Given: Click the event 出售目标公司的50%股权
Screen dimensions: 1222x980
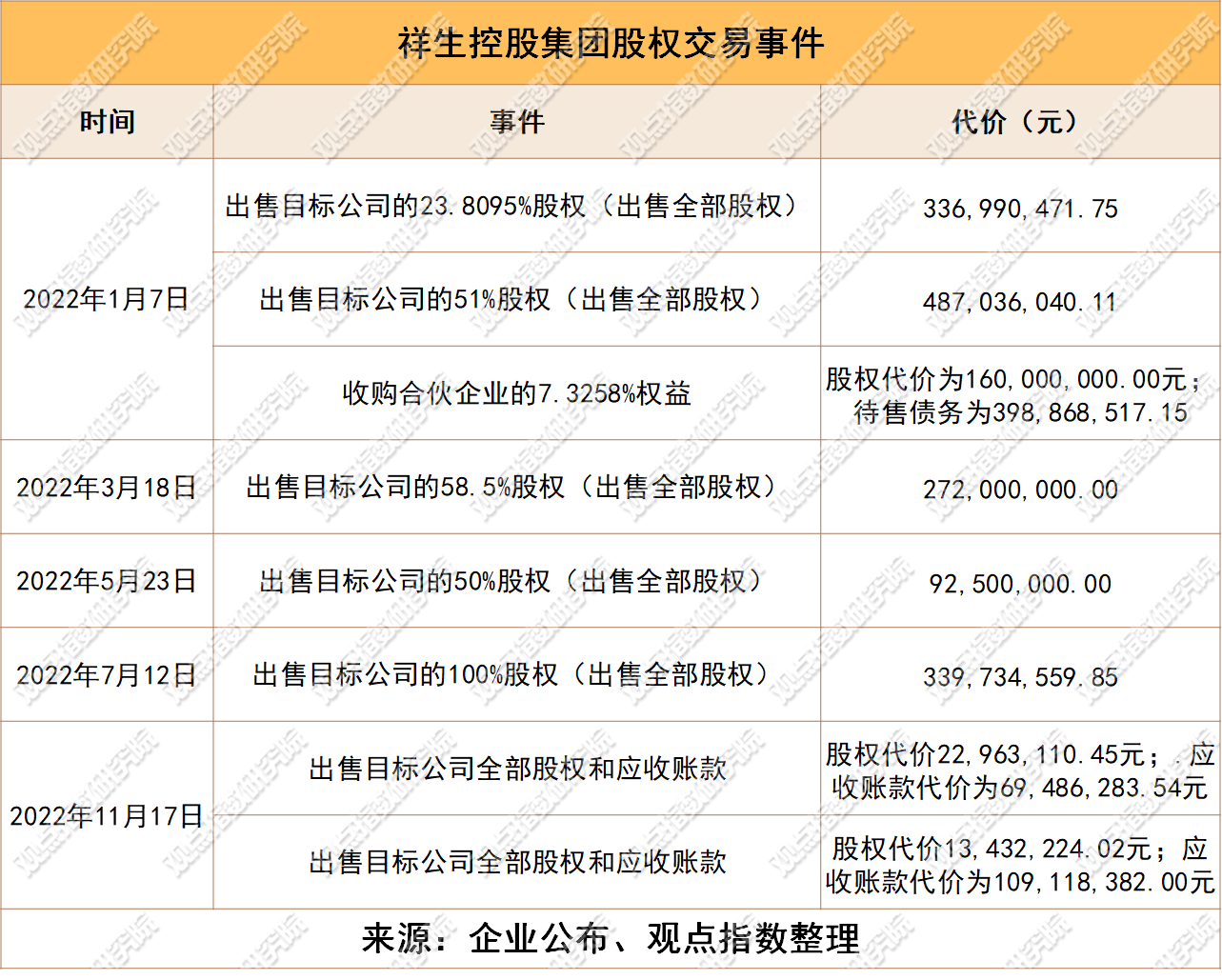Looking at the screenshot, I should point(517,581).
